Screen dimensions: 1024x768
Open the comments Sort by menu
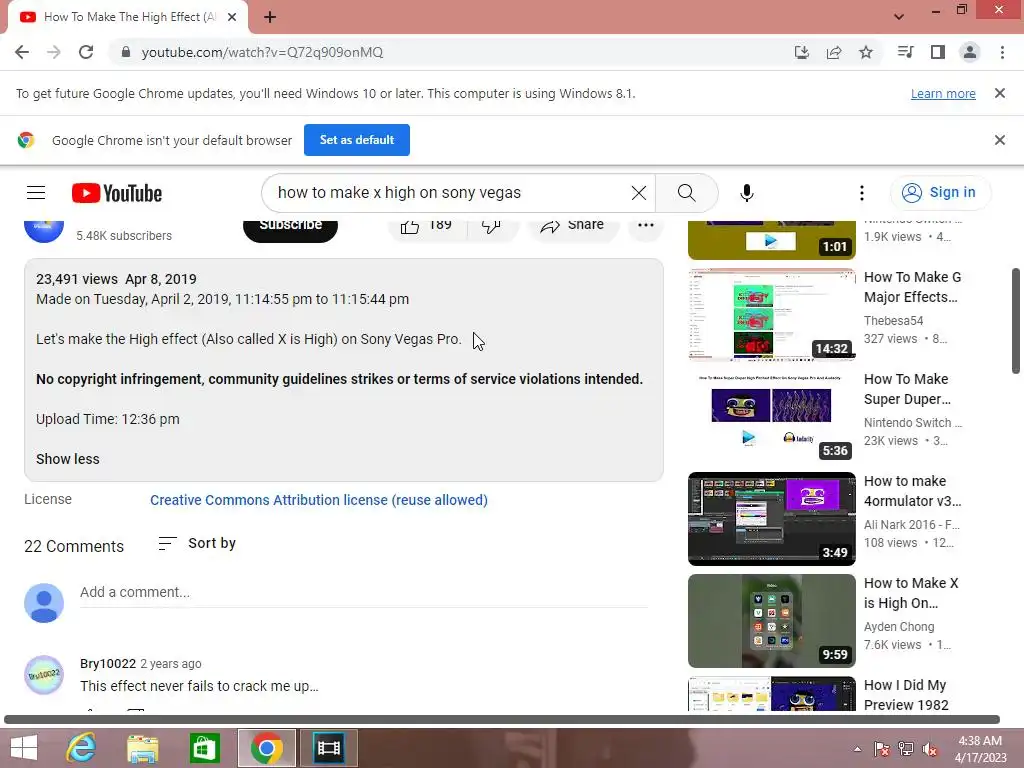click(x=197, y=543)
